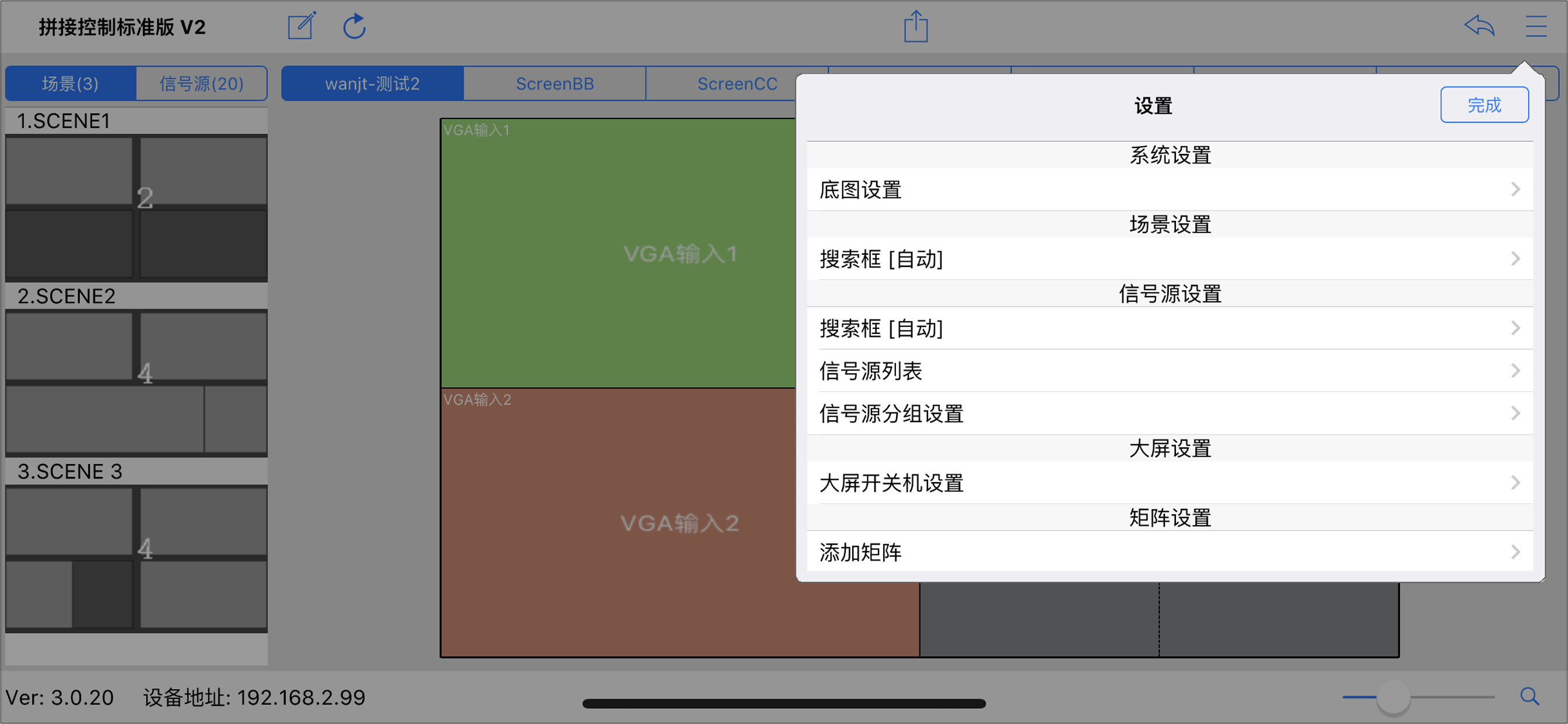The width and height of the screenshot is (1568, 724).
Task: Click the 系统设置 section header
Action: 1170,155
